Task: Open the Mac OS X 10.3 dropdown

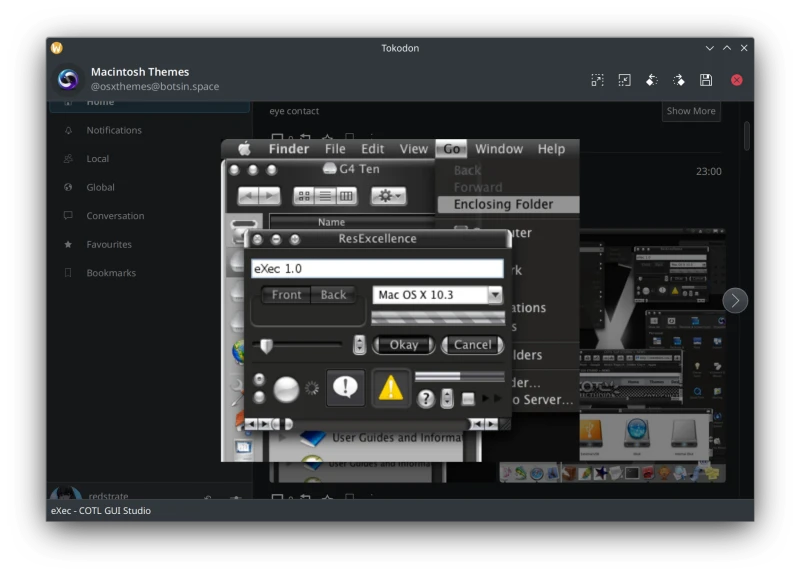Action: tap(437, 295)
